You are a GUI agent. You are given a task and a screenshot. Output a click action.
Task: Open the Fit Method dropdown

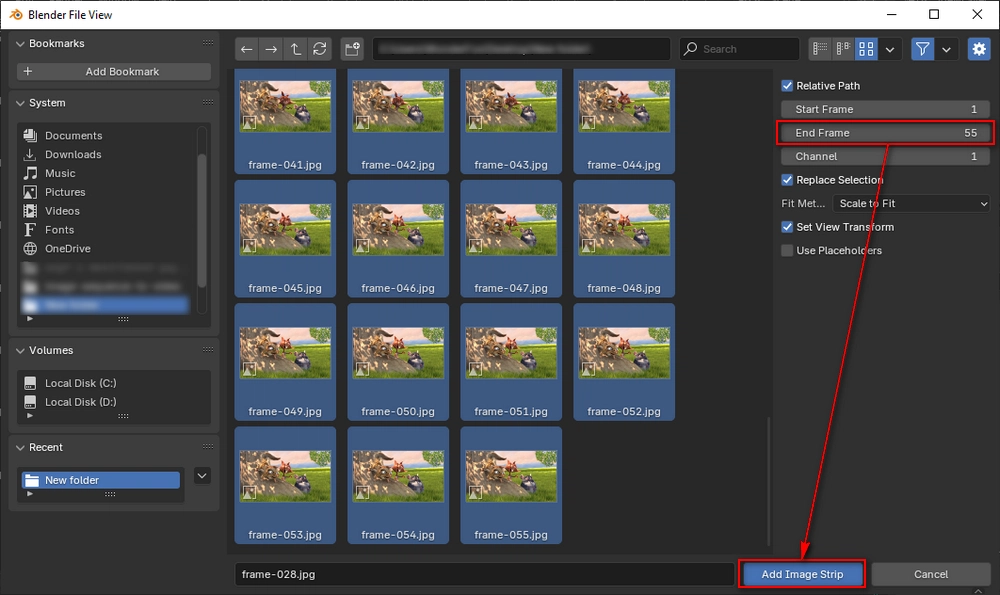[911, 203]
